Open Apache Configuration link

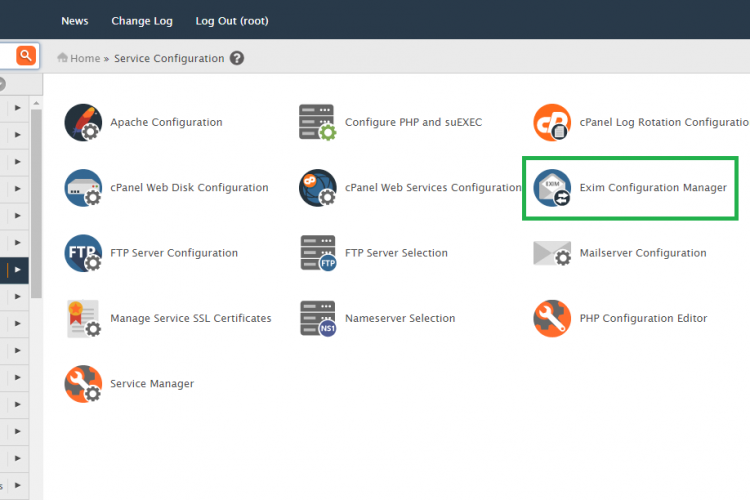[166, 122]
